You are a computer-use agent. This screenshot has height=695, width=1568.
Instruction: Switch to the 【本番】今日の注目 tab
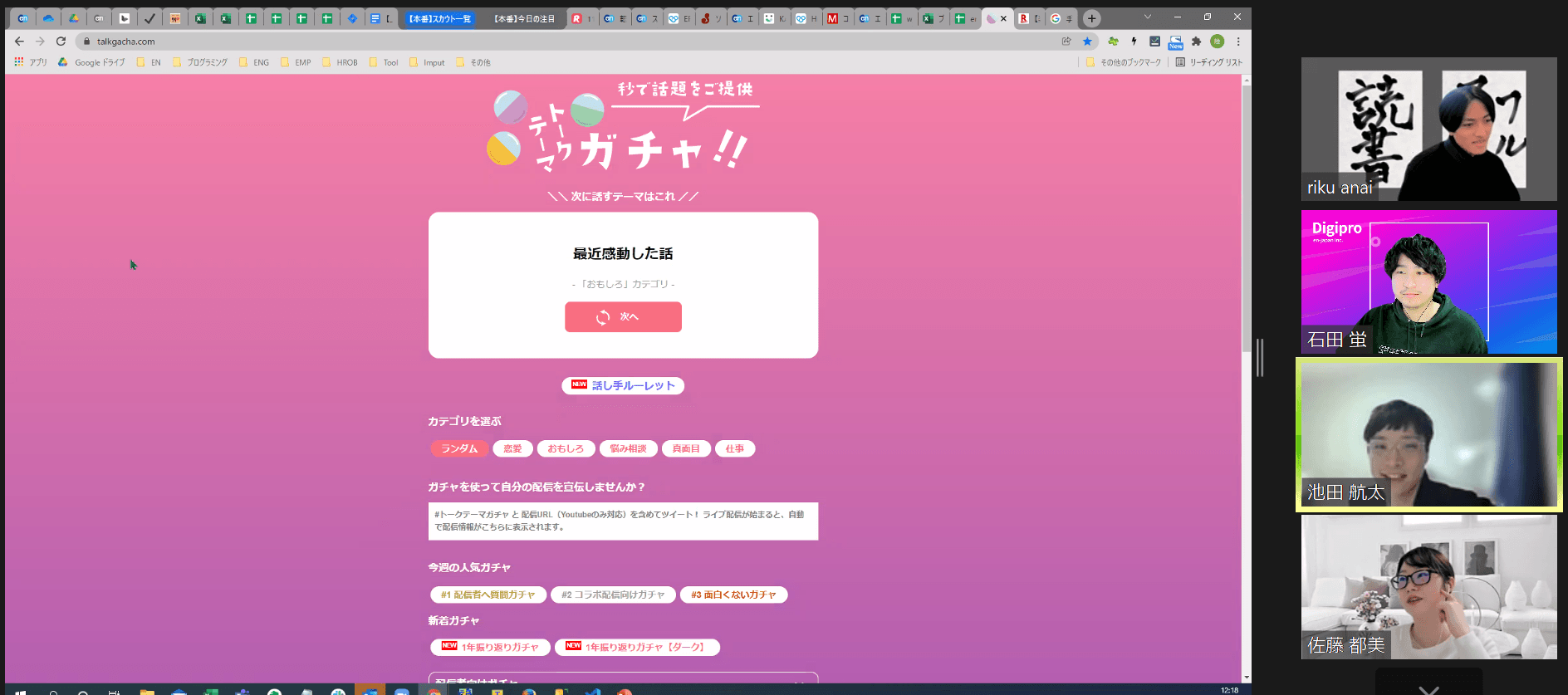[x=524, y=18]
